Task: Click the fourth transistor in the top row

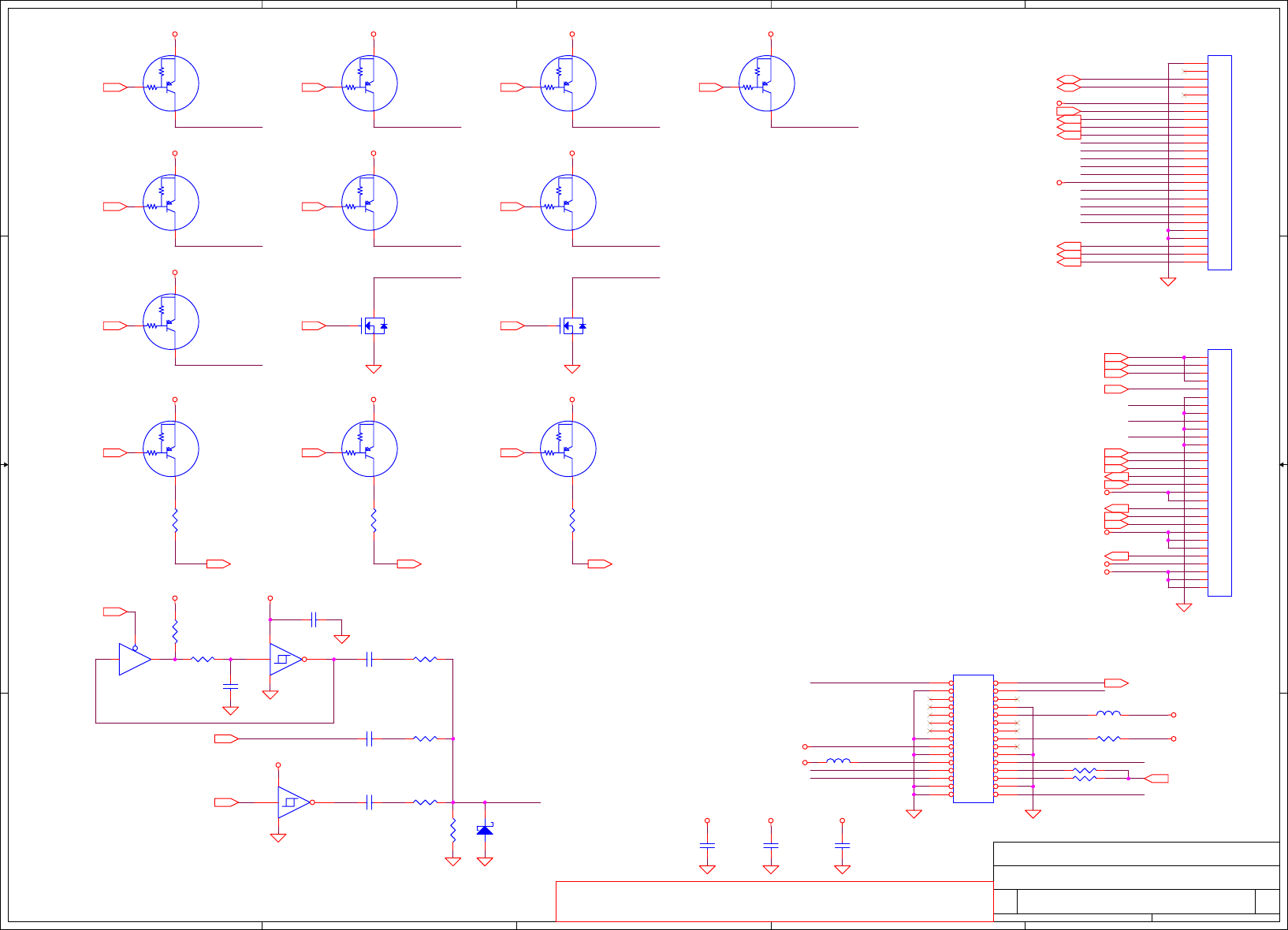Action: pyautogui.click(x=767, y=84)
